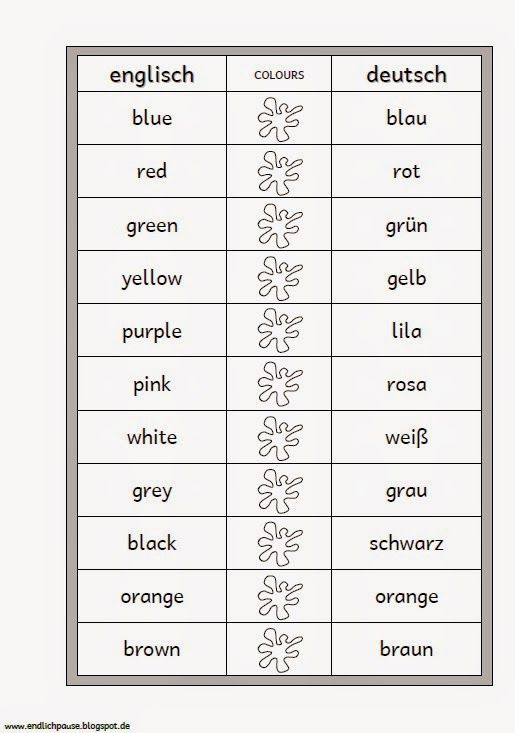This screenshot has height=733, width=515.
Task: Click the splat icon in the red row
Action: point(279,172)
